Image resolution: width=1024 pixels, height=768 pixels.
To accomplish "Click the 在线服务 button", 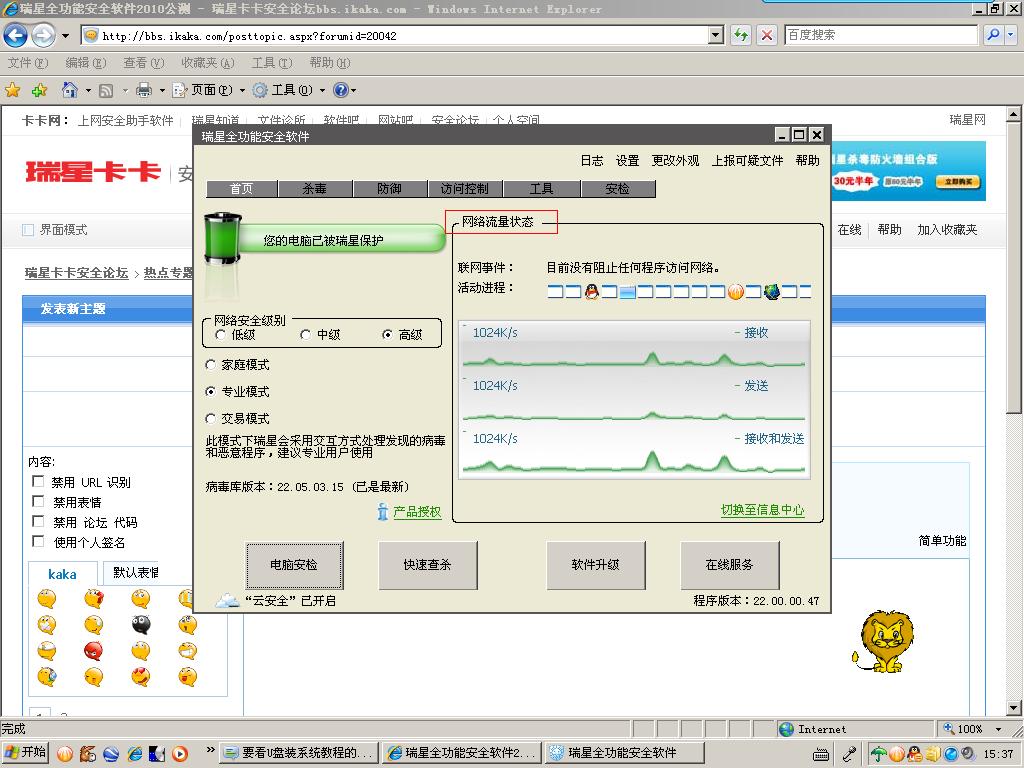I will 729,565.
